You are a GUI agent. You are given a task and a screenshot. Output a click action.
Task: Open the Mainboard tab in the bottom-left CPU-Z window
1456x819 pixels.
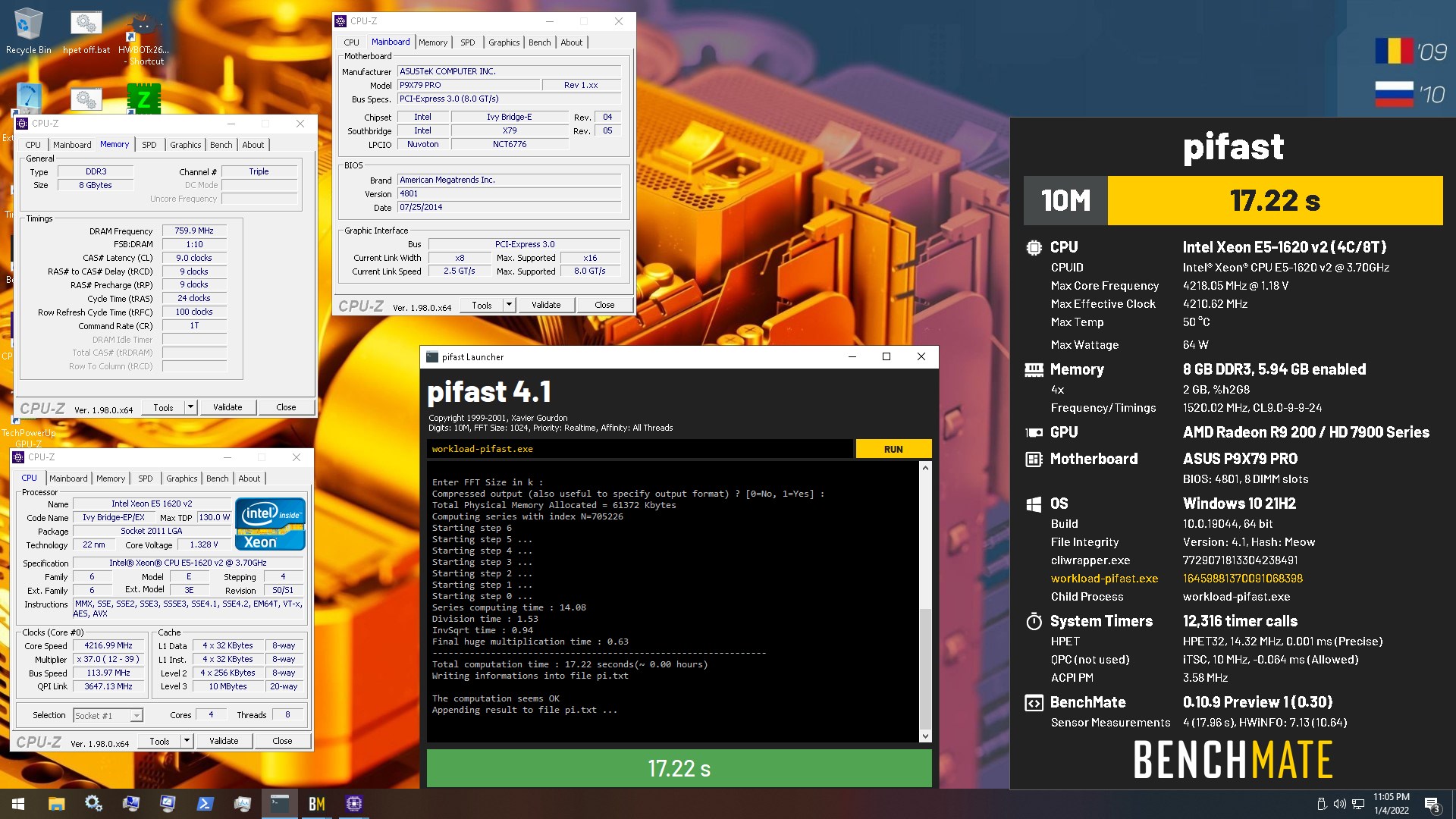(68, 479)
